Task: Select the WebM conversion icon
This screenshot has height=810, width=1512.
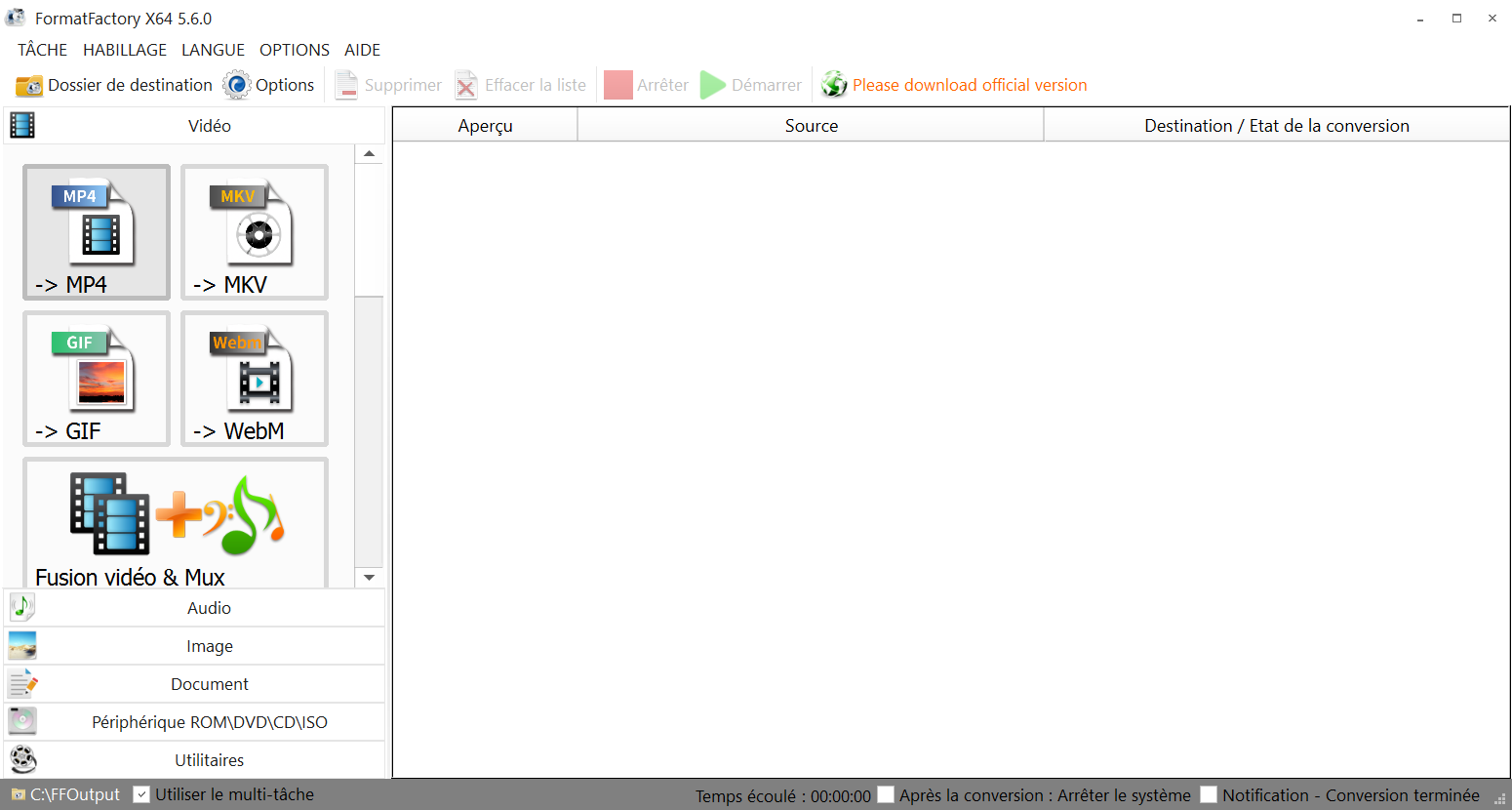Action: tap(255, 378)
